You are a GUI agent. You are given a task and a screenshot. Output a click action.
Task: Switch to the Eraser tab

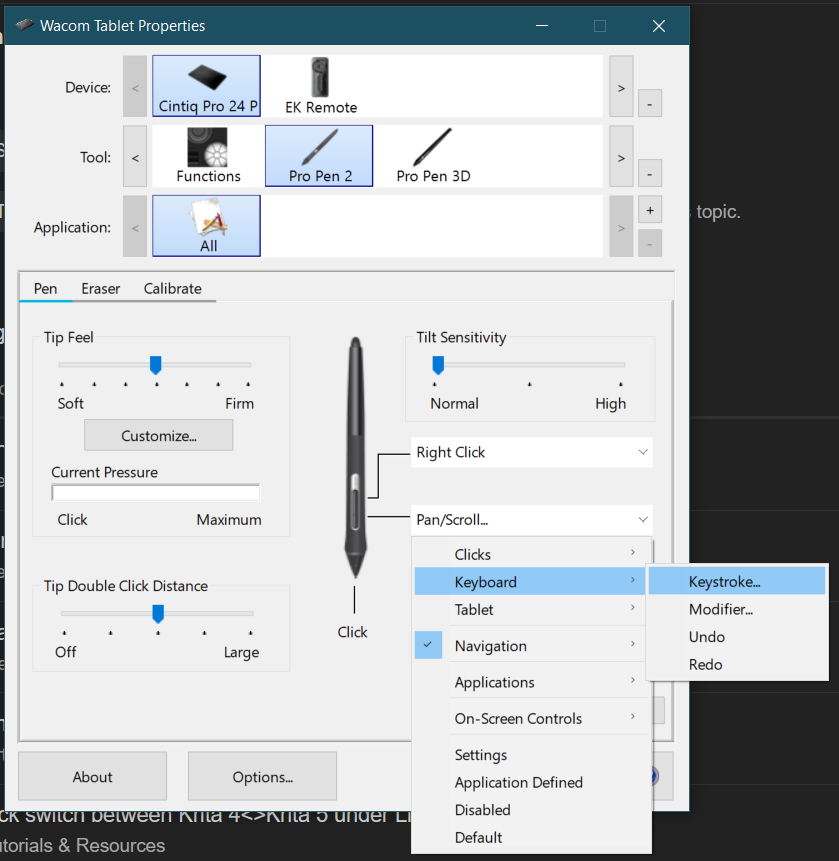[101, 288]
